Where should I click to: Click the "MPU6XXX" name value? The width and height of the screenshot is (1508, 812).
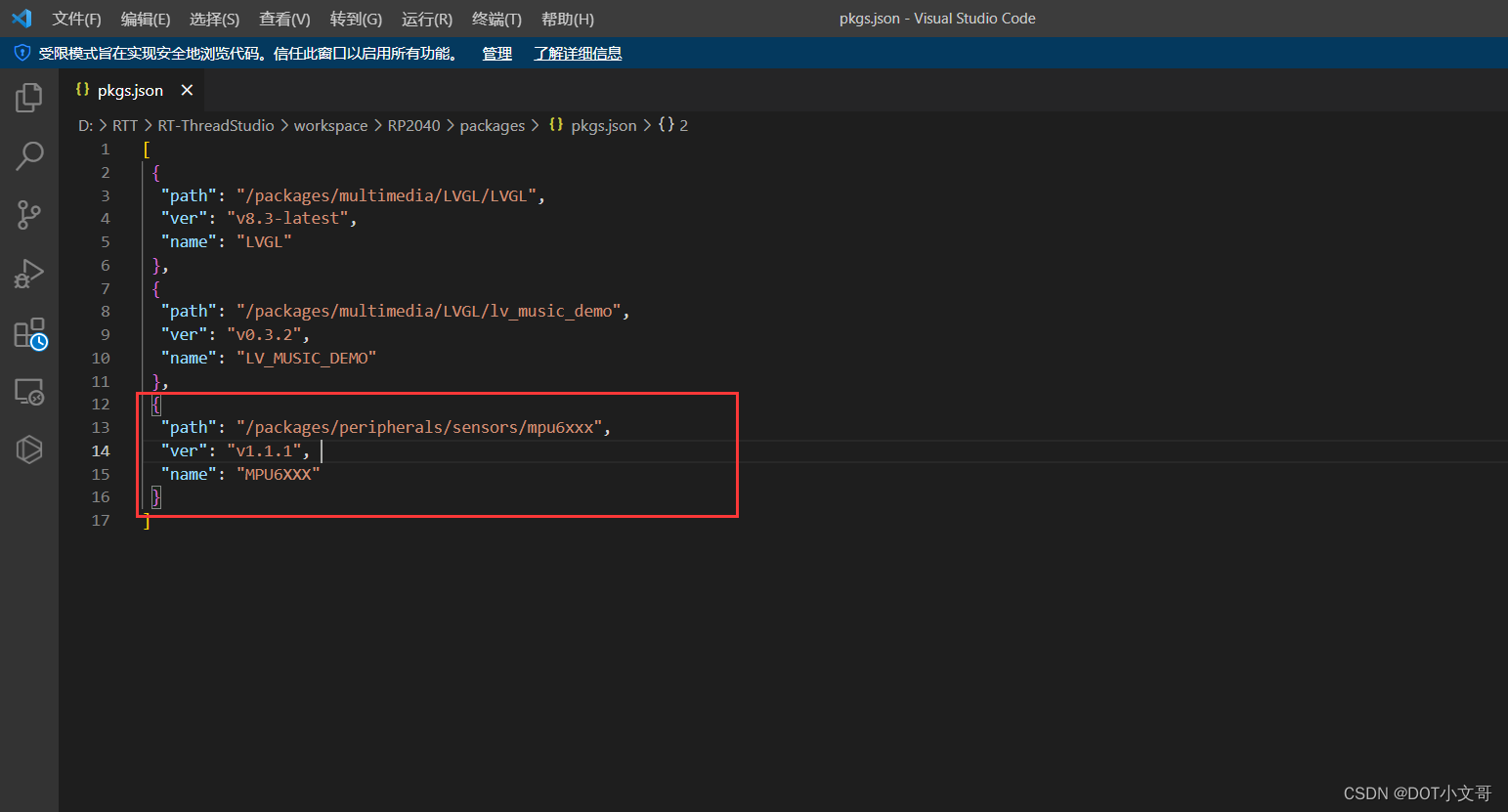(278, 475)
